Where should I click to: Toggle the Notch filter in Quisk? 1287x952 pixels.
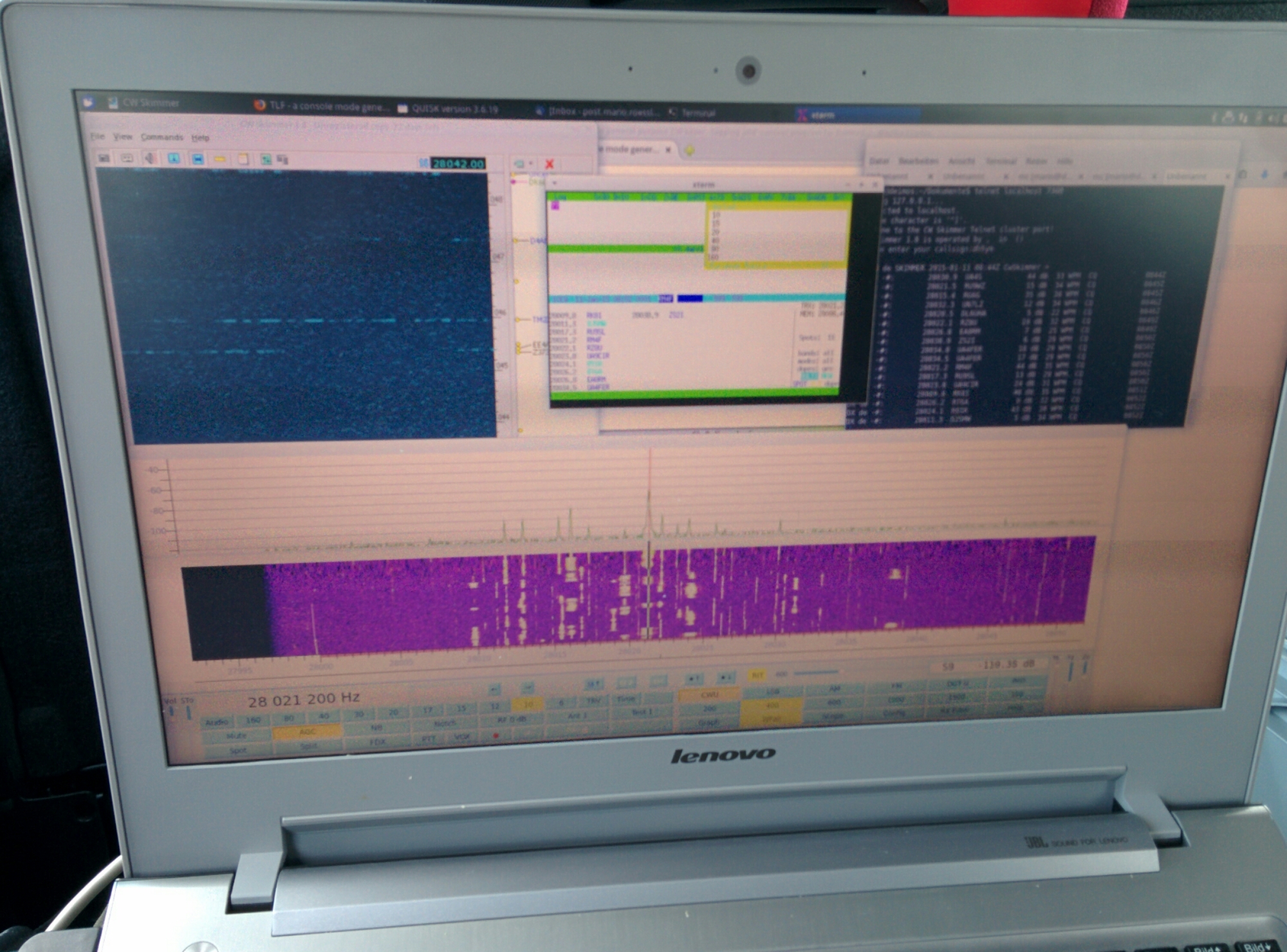point(445,723)
